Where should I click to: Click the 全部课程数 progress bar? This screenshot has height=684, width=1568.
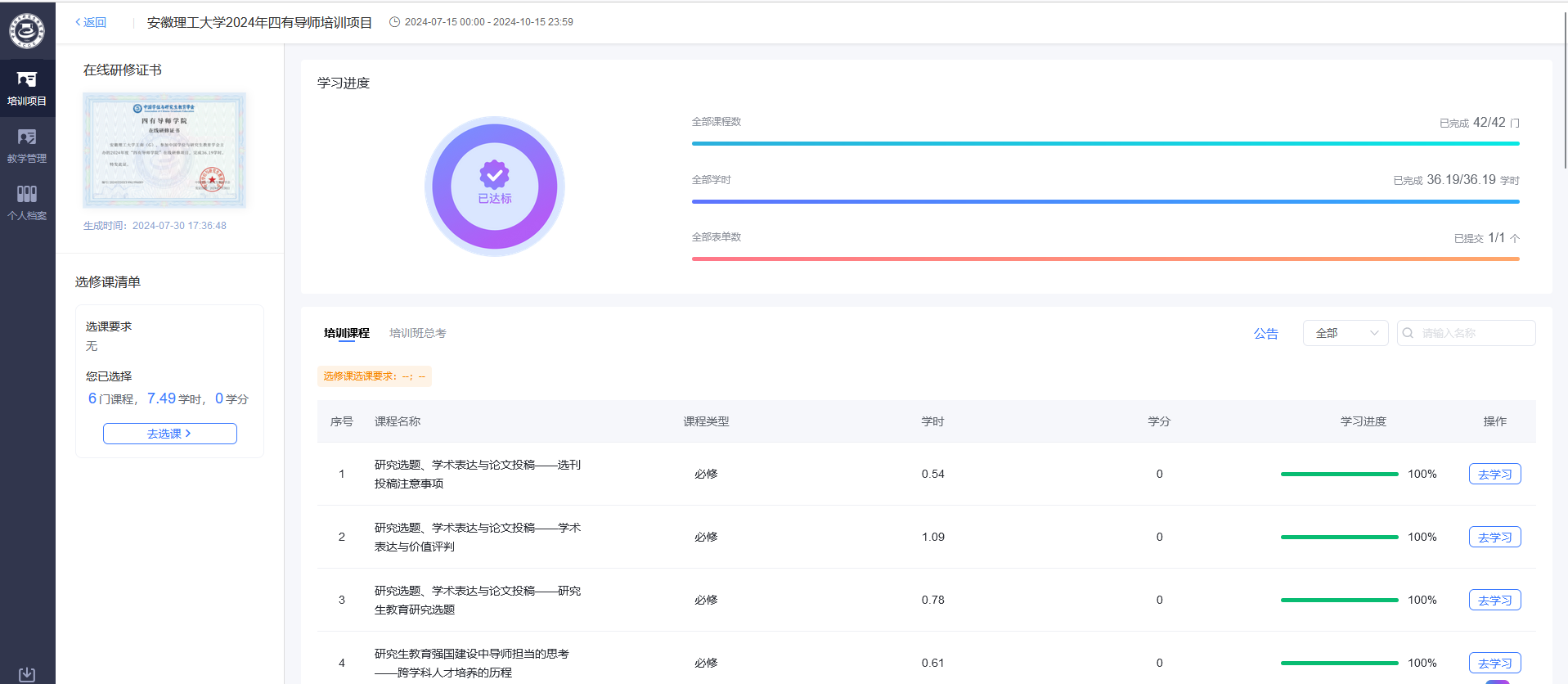(1105, 143)
